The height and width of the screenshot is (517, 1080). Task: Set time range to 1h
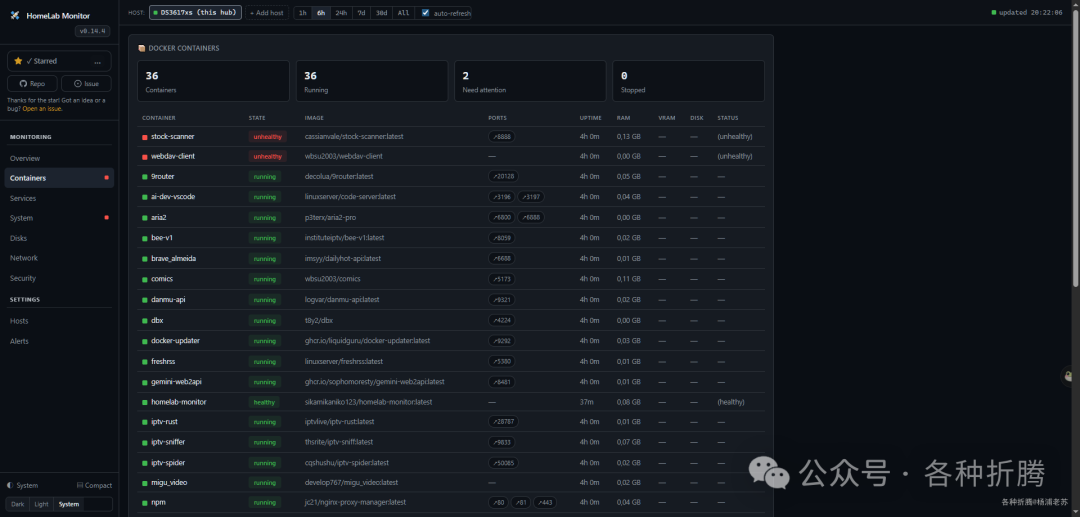pyautogui.click(x=302, y=12)
